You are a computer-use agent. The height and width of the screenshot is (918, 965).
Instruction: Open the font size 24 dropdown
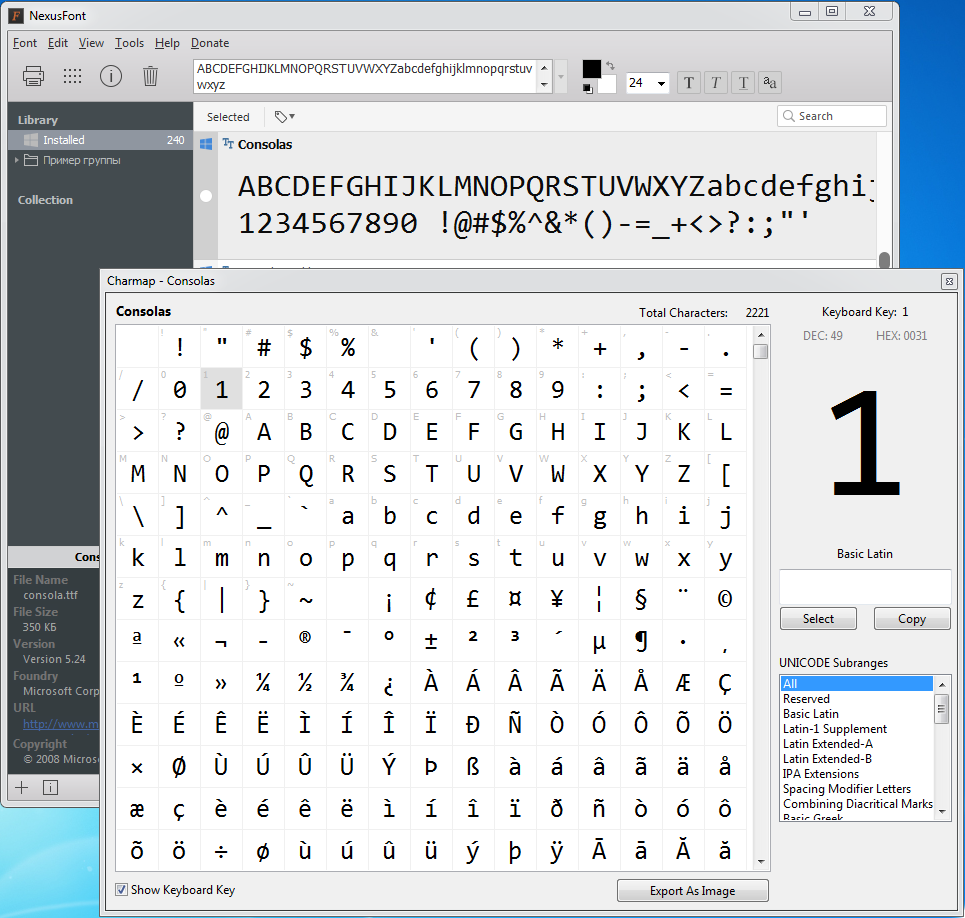coord(662,83)
